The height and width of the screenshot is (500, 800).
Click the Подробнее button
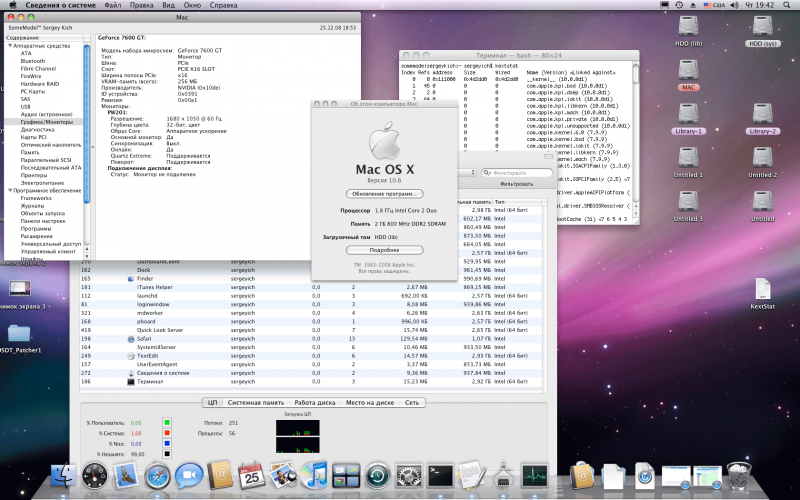click(385, 250)
